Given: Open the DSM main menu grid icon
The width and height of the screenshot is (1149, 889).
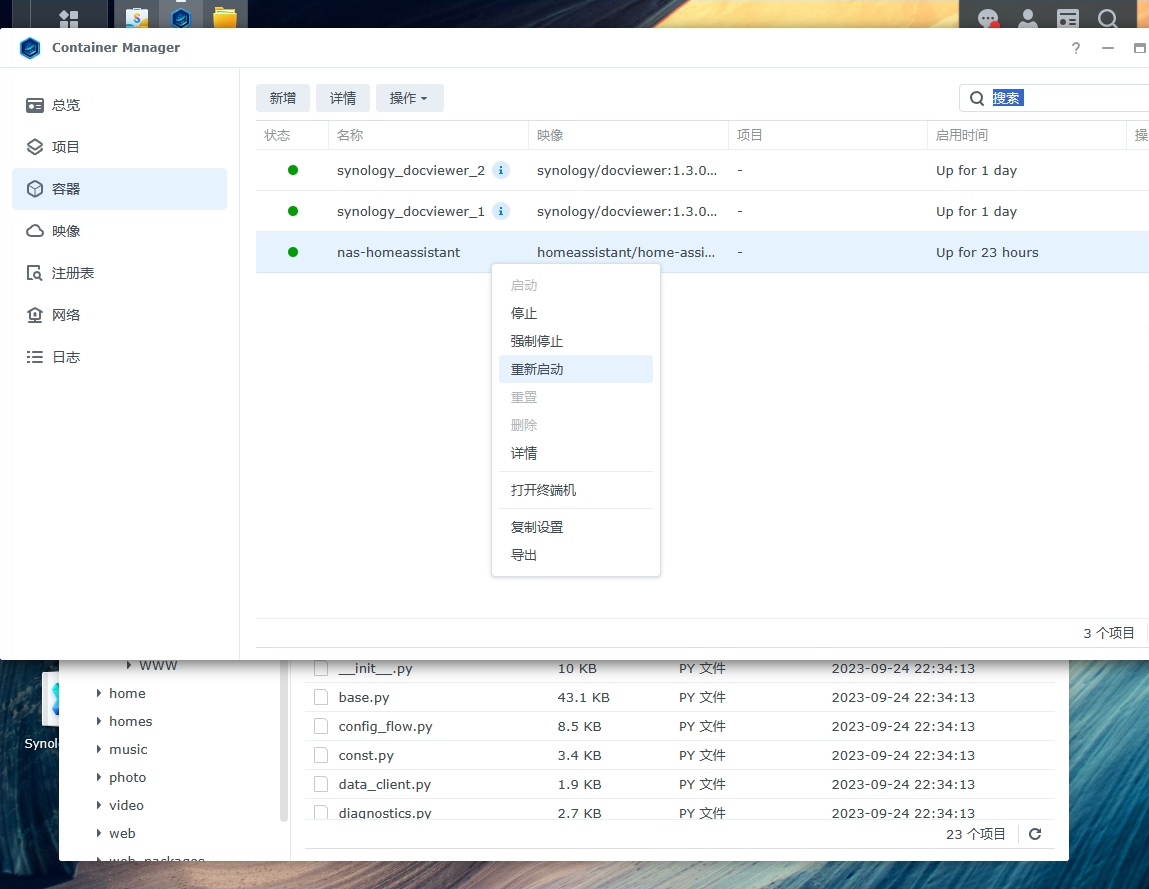Looking at the screenshot, I should pyautogui.click(x=68, y=18).
